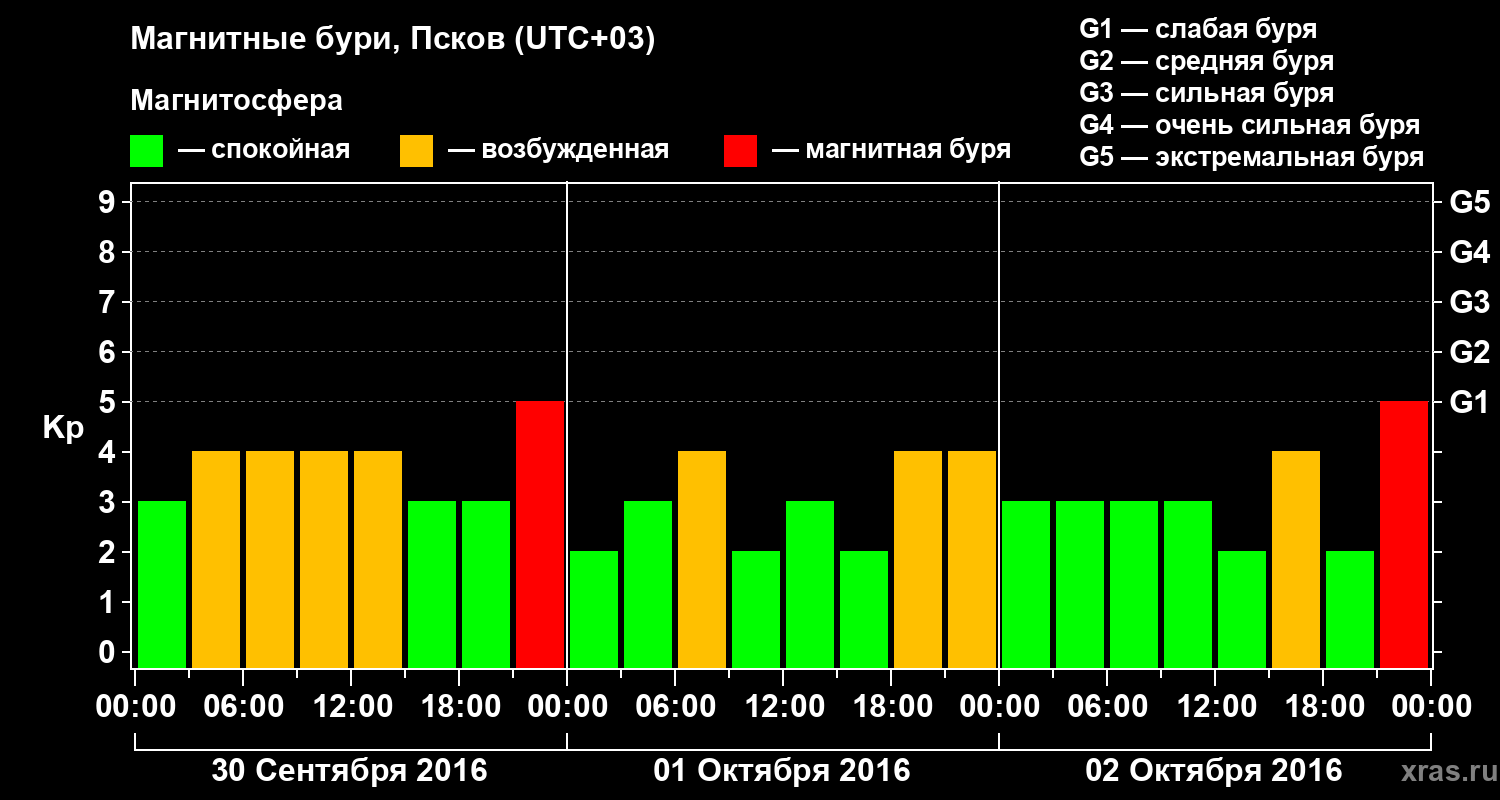Click the orange 12:00–15:00 bar on 30 Сентября

pos(378,559)
